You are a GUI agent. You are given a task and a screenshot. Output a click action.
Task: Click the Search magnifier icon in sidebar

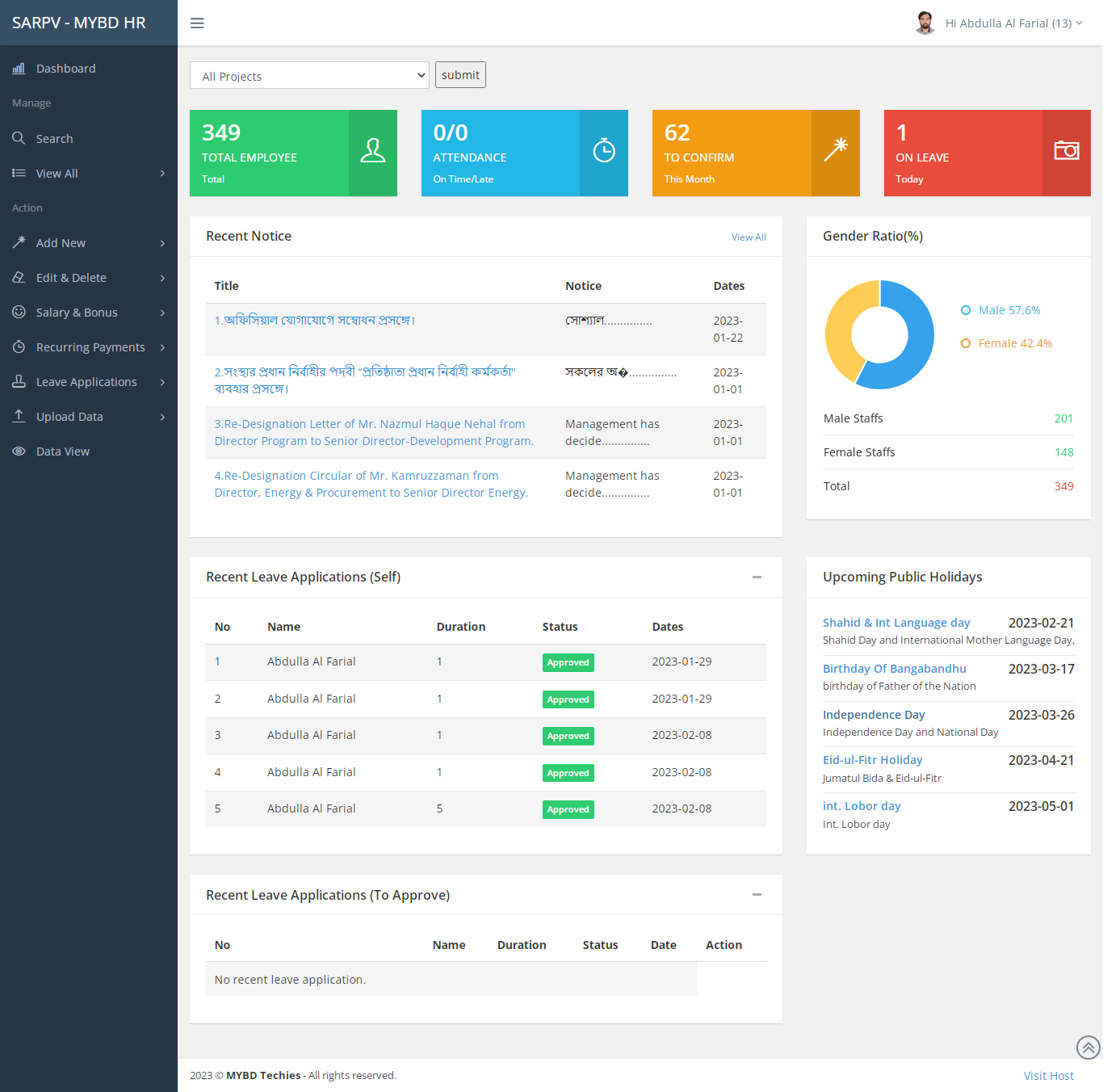(x=19, y=139)
